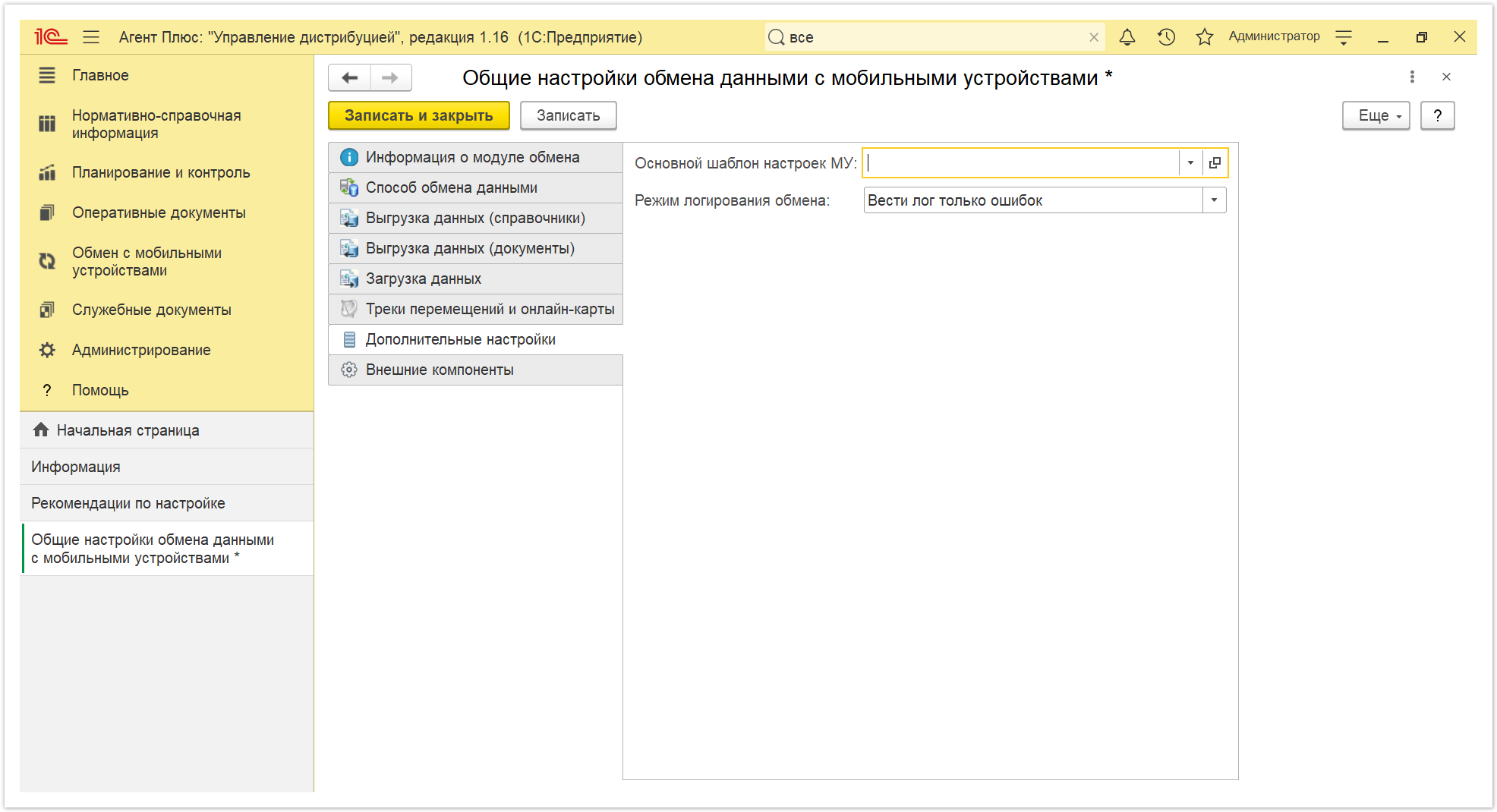Screen dimensions: 1497x812
Task: Click Обмен с мобильными устройствами sync icon
Action: tap(47, 261)
